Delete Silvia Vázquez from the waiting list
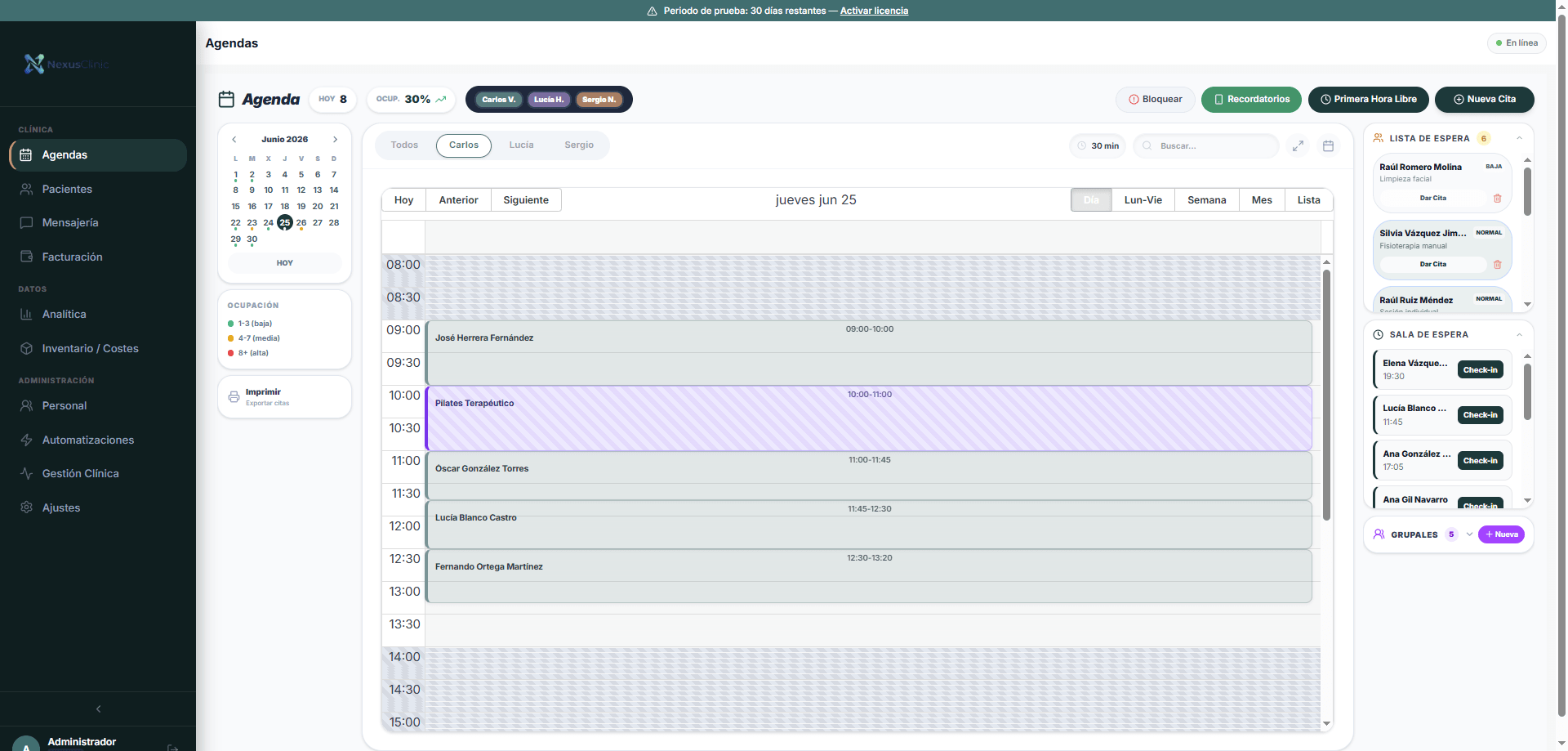The width and height of the screenshot is (1568, 751). [x=1497, y=264]
